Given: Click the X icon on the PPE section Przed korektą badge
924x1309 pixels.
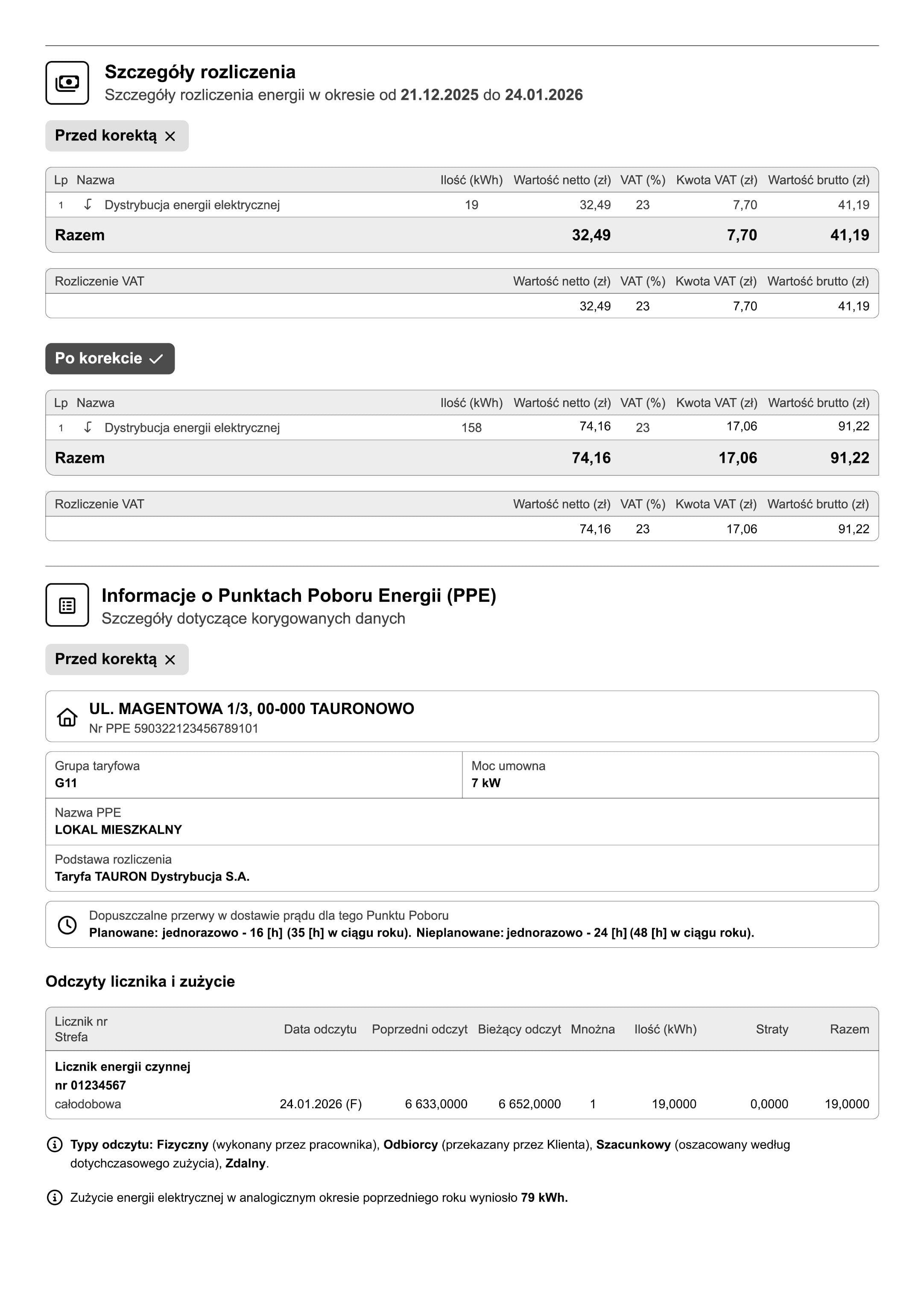Looking at the screenshot, I should [170, 660].
